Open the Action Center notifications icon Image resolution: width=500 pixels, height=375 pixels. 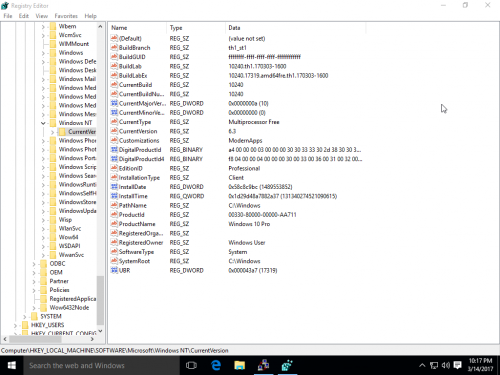[458, 365]
